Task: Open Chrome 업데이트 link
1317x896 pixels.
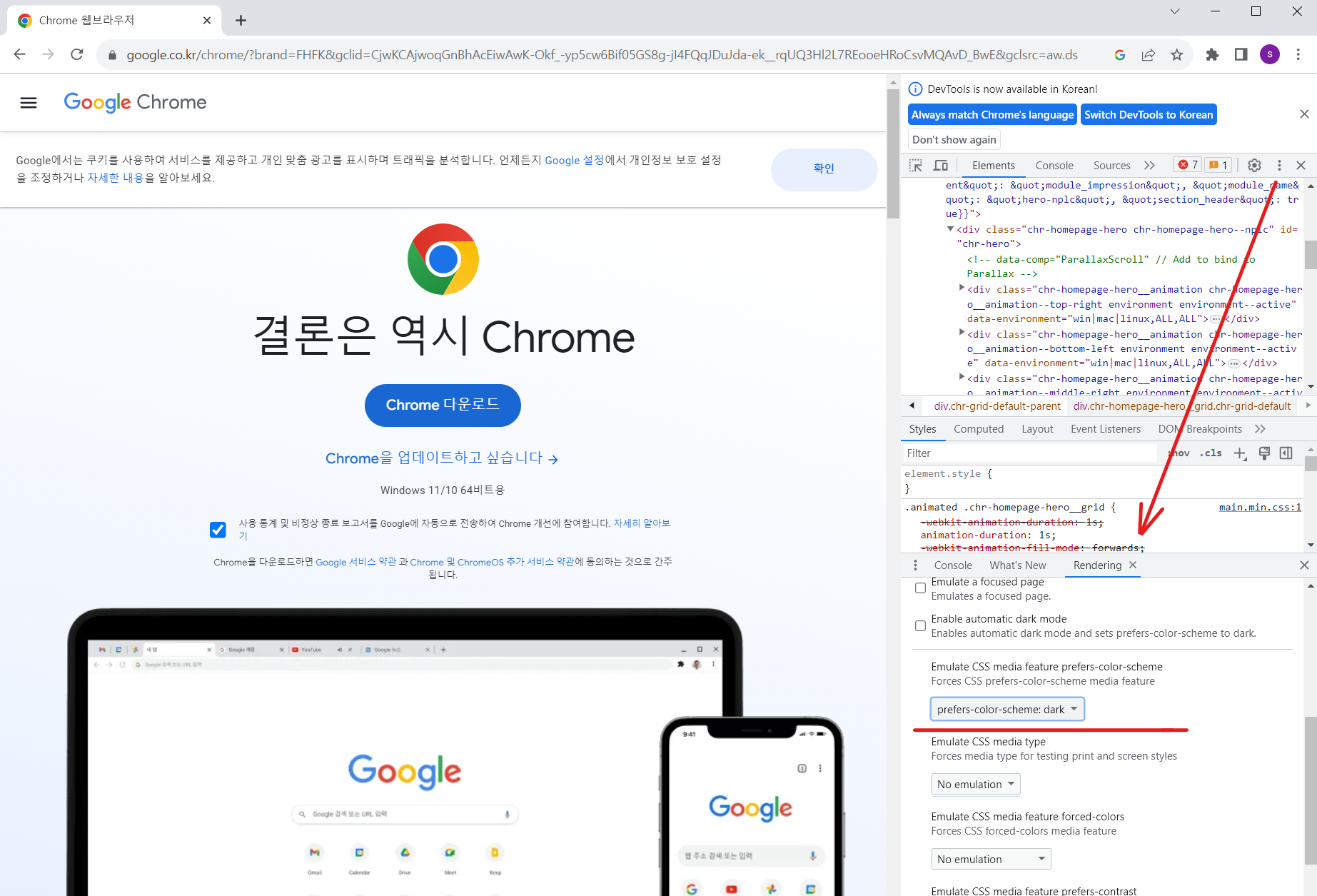Action: point(442,458)
